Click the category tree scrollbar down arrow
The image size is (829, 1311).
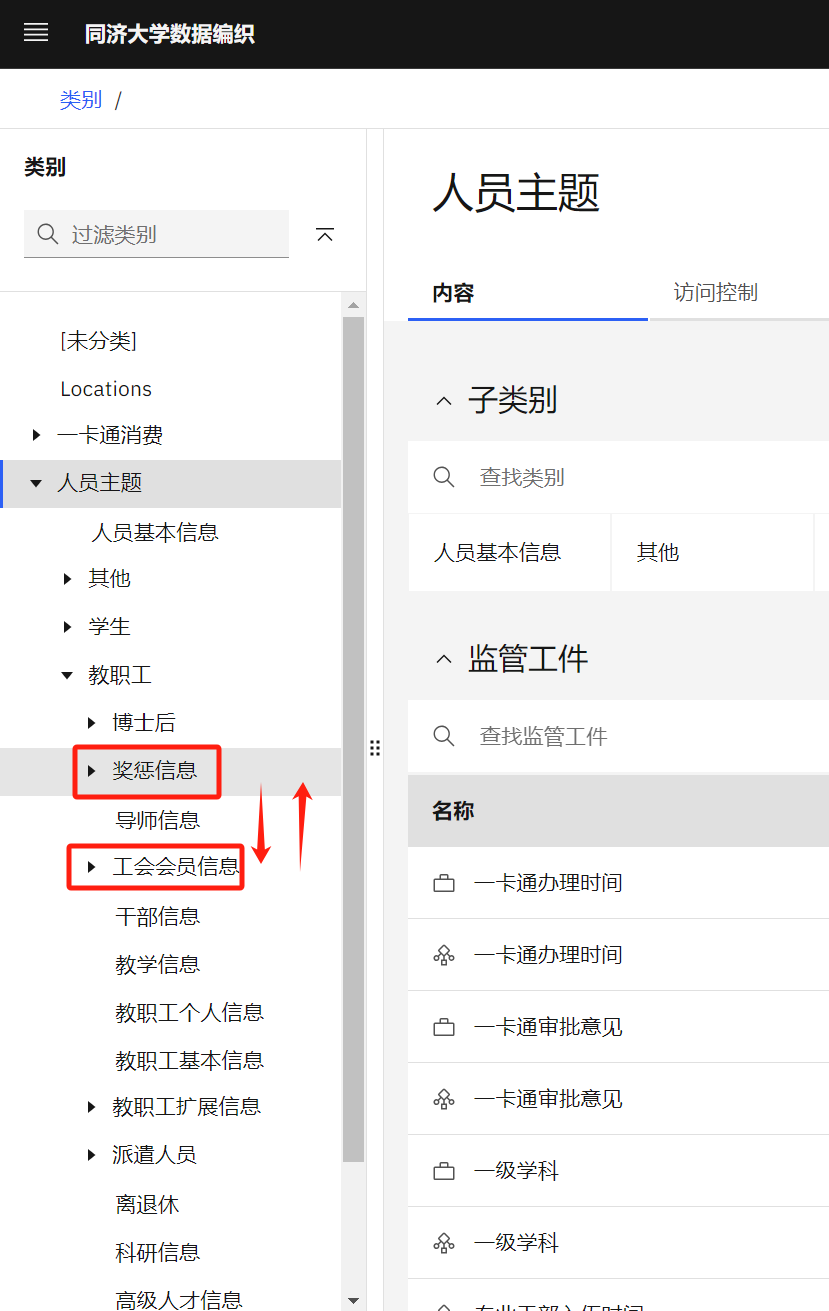pos(353,1300)
